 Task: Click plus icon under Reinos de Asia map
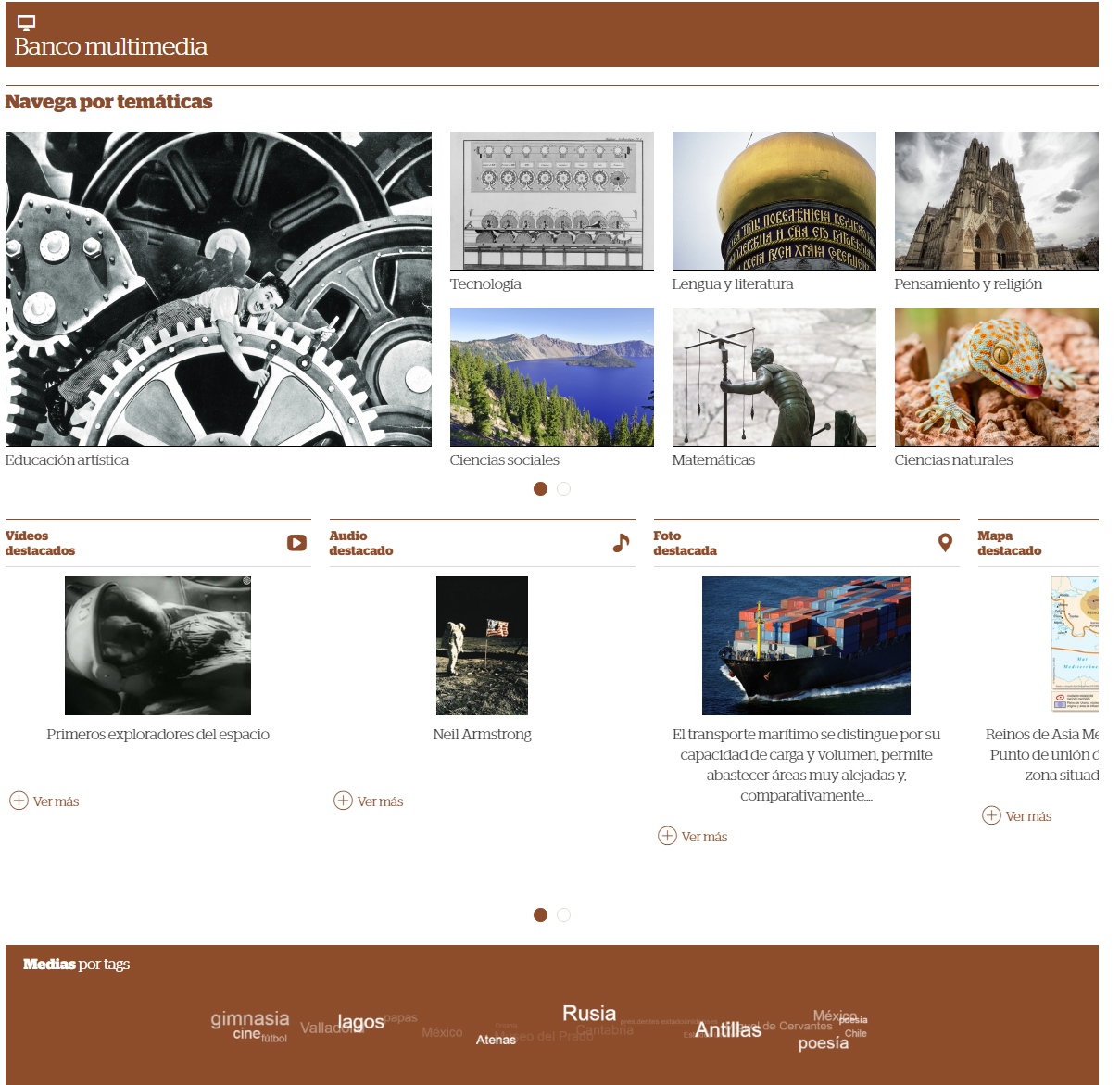pyautogui.click(x=991, y=815)
